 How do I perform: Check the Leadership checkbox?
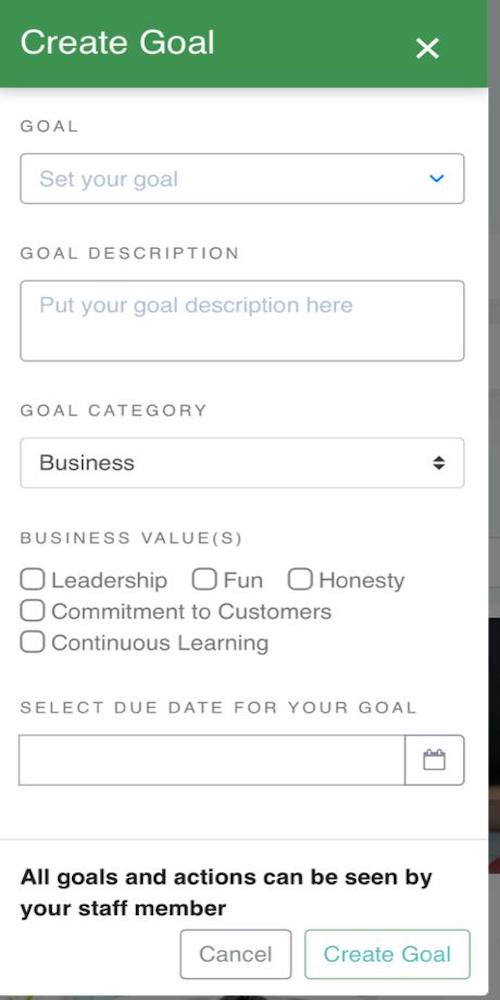tap(33, 580)
